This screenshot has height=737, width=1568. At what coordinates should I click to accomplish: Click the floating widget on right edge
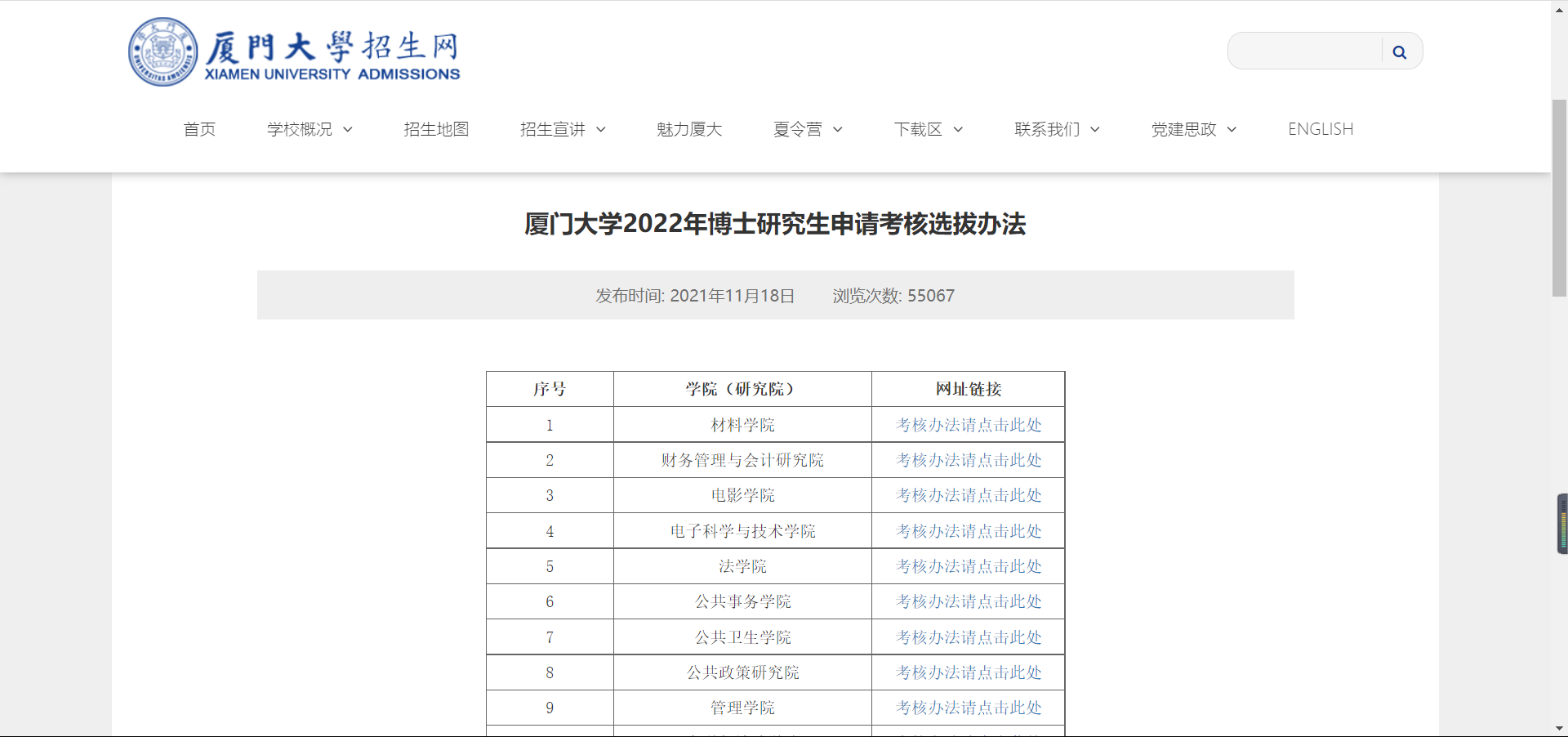coord(1562,524)
